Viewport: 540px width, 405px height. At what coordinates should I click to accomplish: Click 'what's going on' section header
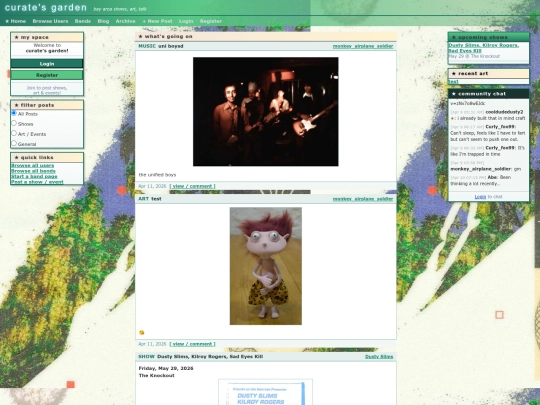tap(266, 37)
